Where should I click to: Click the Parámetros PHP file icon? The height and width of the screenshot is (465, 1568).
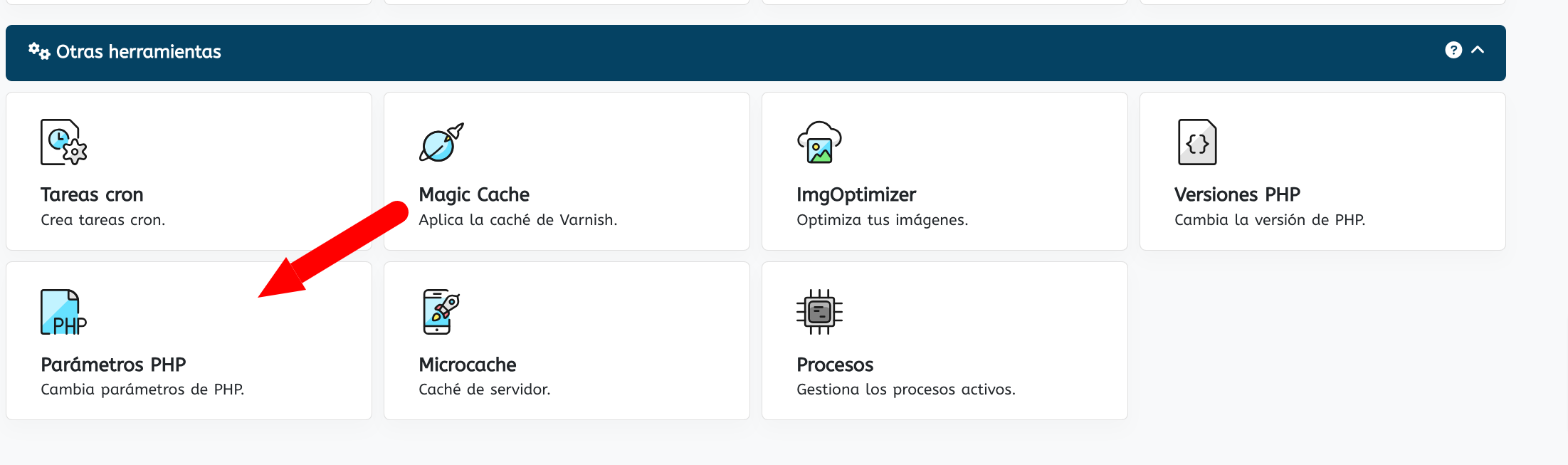coord(63,312)
